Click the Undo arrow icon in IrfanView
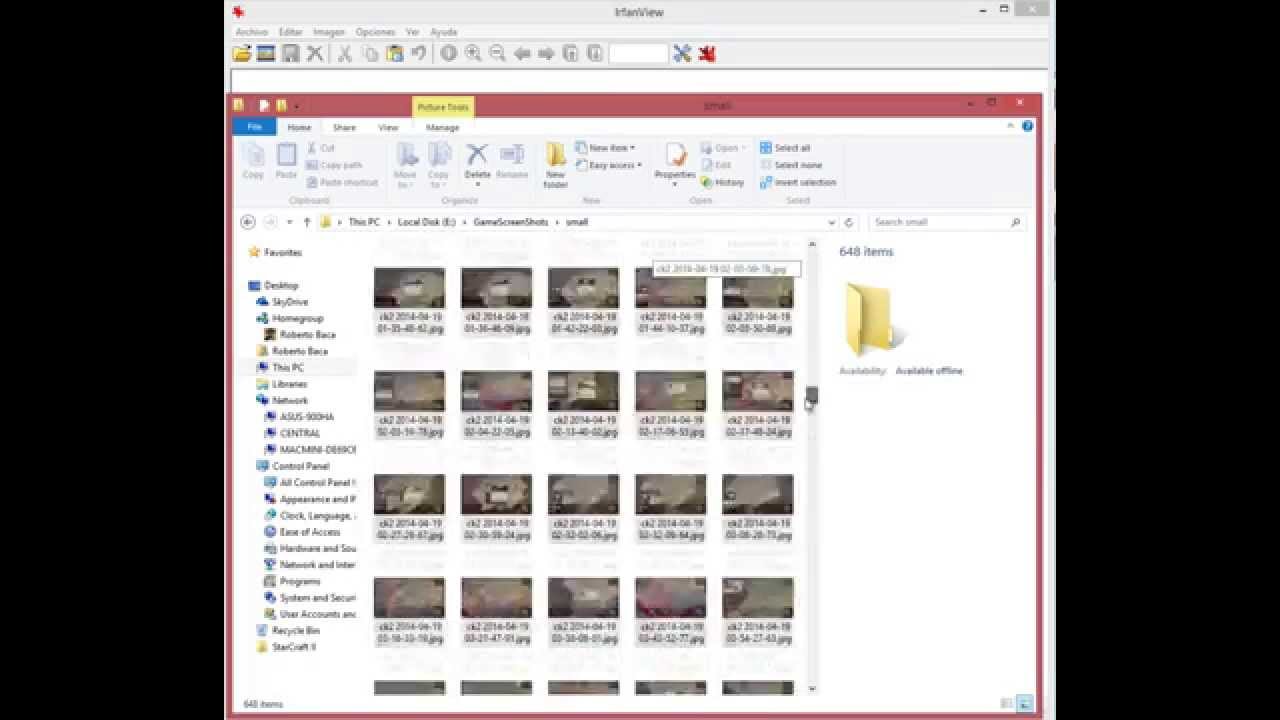1280x720 pixels. [x=419, y=54]
